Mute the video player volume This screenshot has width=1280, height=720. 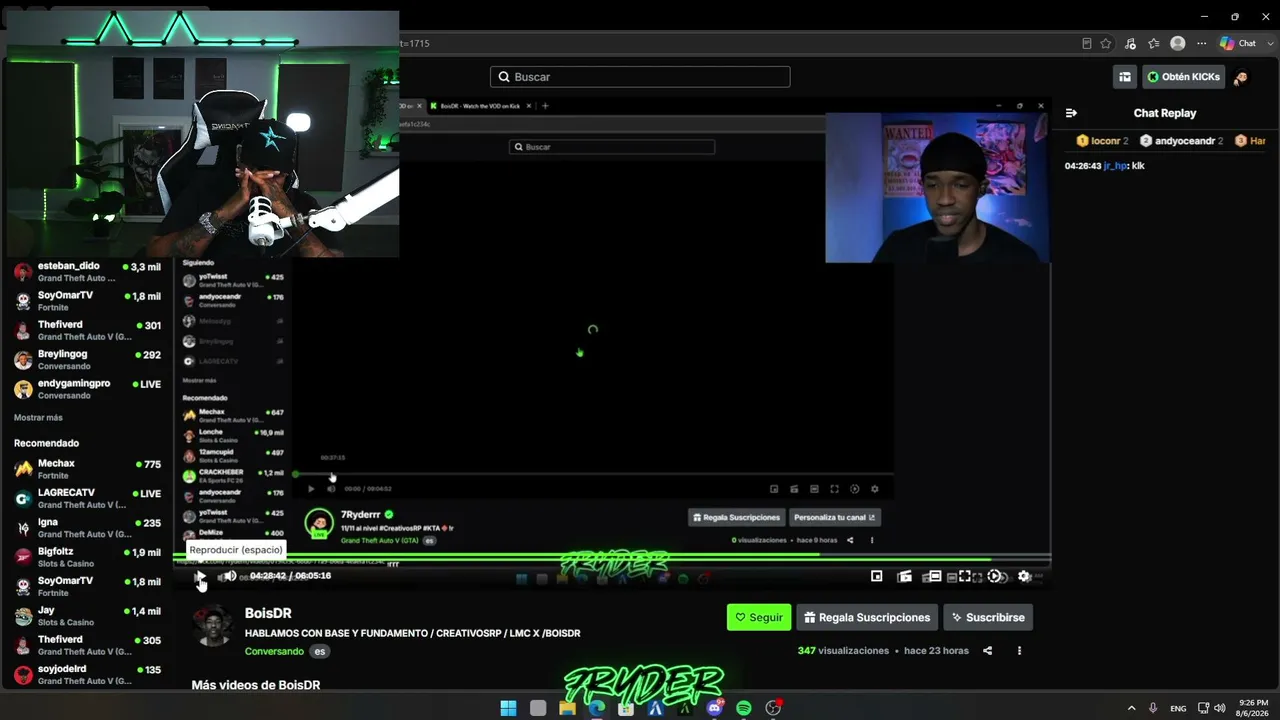[230, 576]
